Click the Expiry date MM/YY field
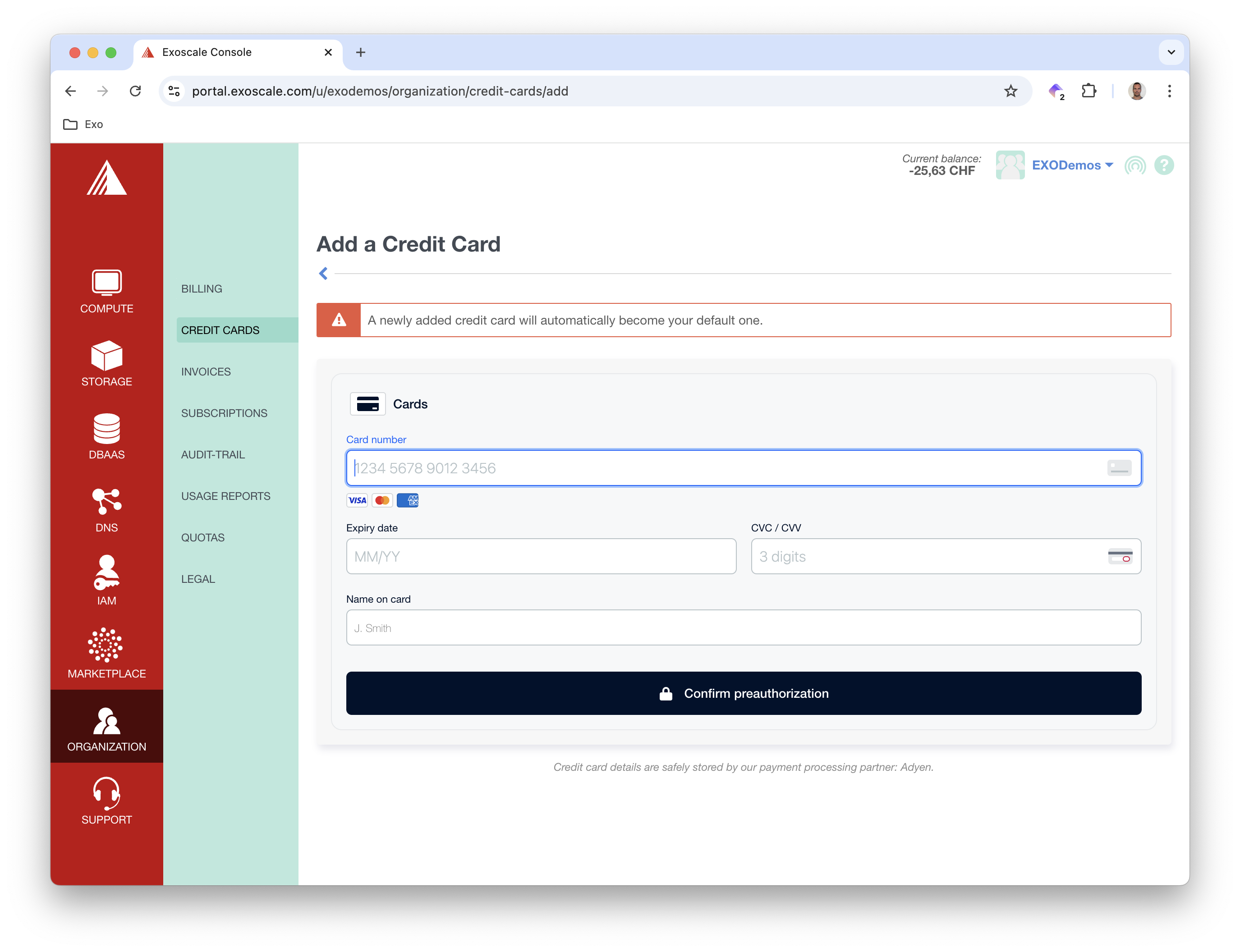This screenshot has width=1240, height=952. (x=541, y=557)
